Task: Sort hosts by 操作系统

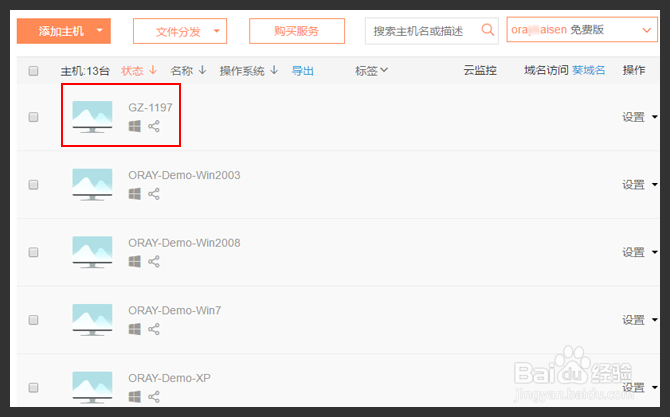Action: (x=249, y=70)
